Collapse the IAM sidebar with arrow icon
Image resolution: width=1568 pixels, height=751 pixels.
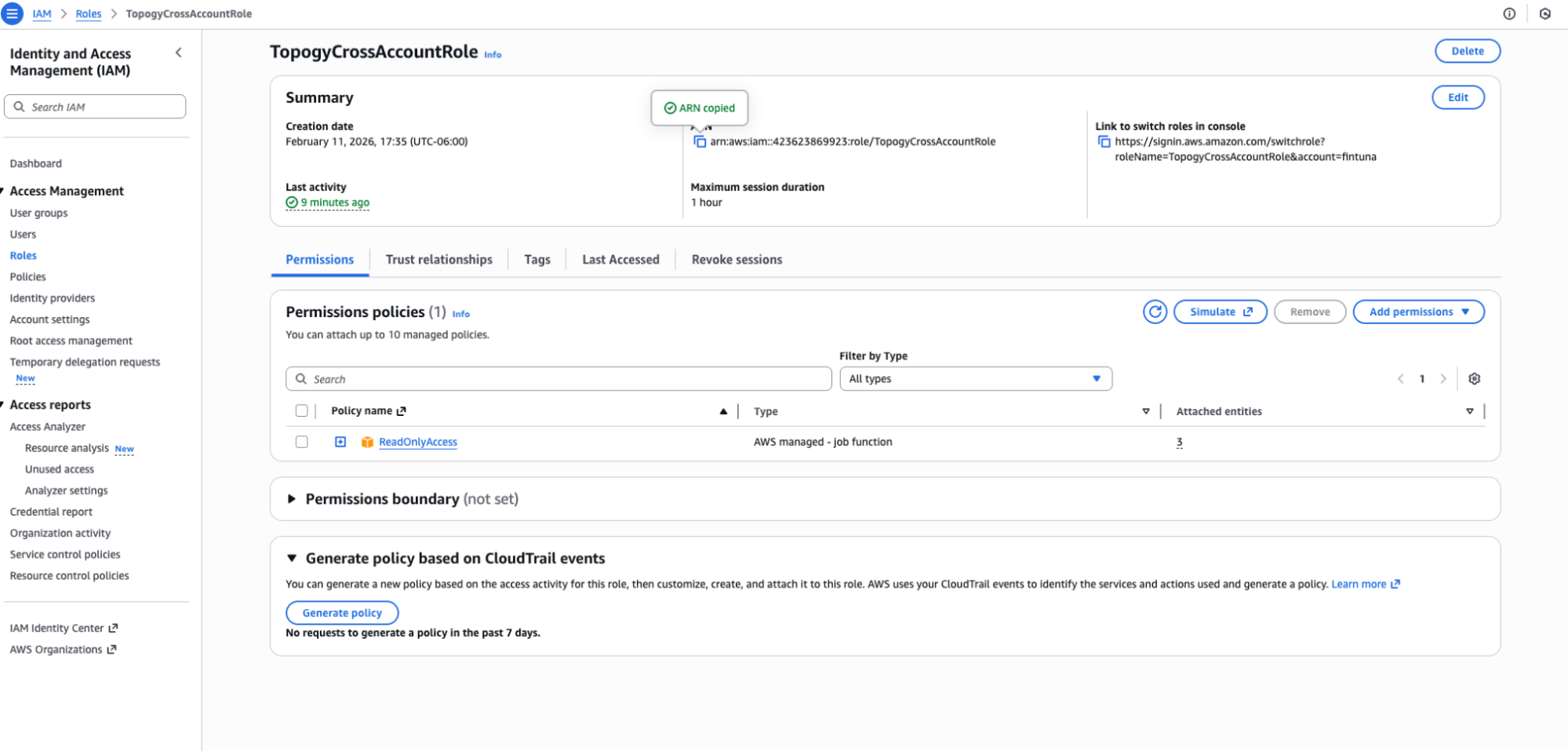179,53
